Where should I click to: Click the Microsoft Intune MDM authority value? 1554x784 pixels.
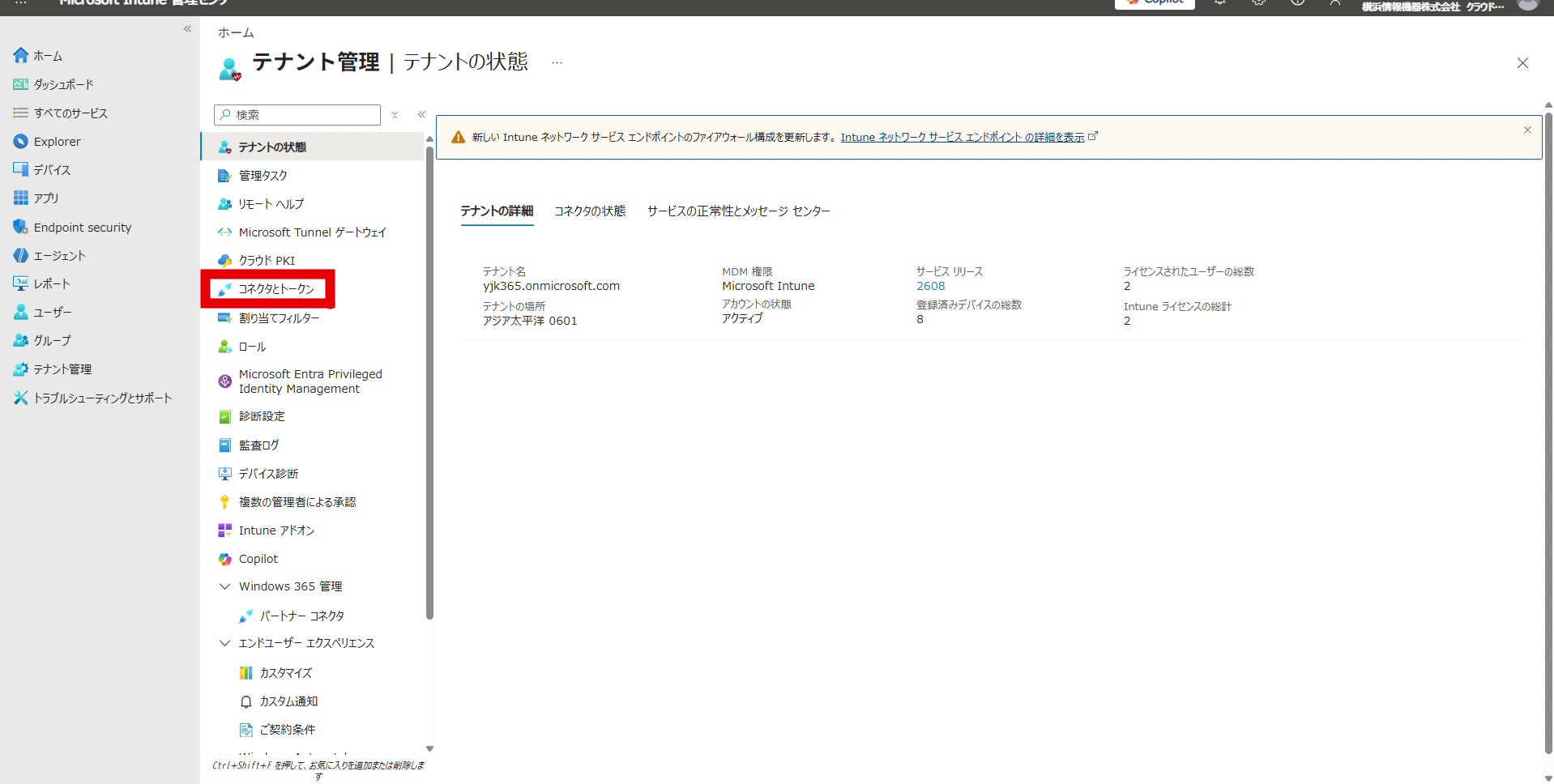[768, 286]
